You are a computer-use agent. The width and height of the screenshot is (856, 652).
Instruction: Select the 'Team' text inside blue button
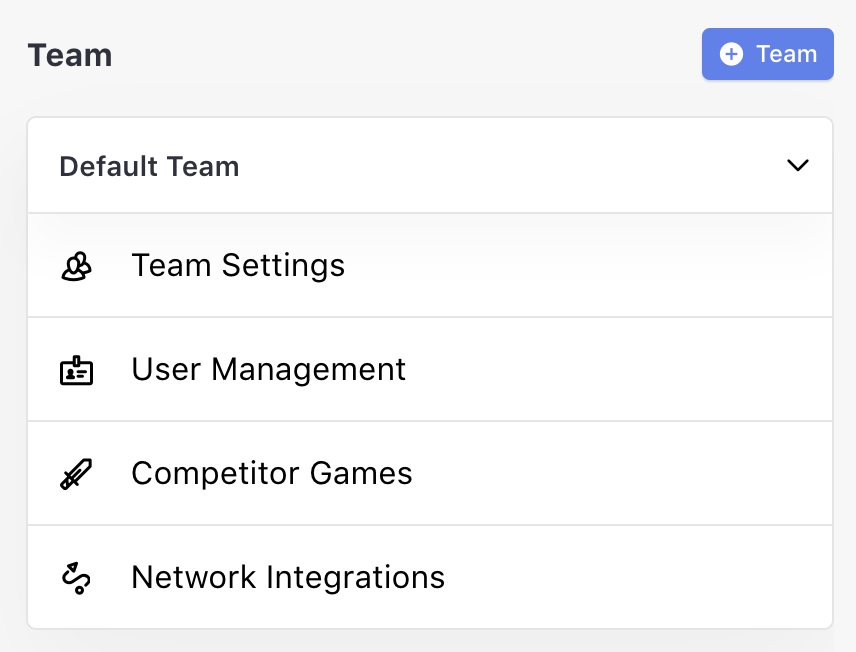[x=786, y=54]
